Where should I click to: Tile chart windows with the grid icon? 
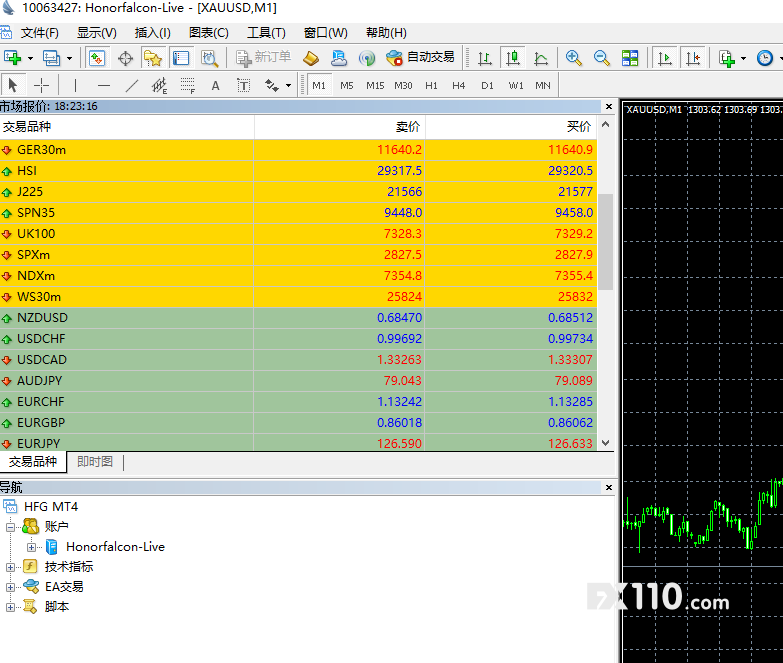click(630, 58)
